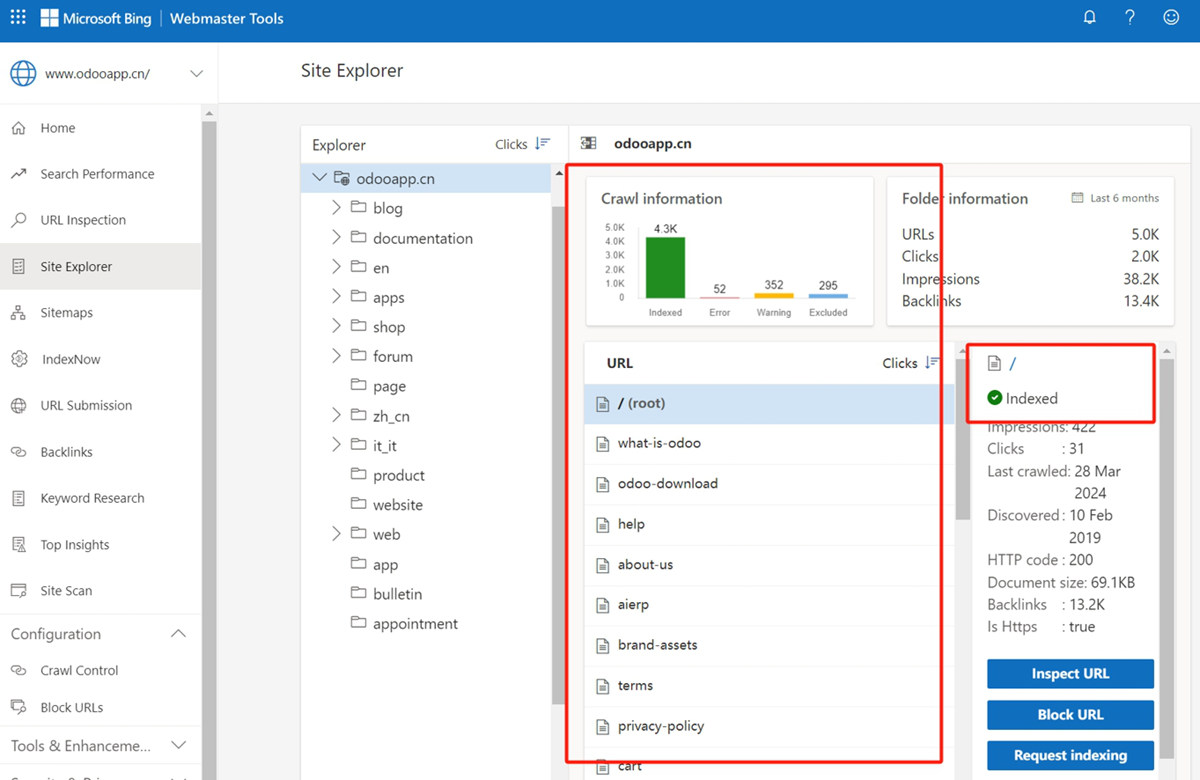The height and width of the screenshot is (780, 1200).
Task: Open the app launcher grid icon
Action: (x=18, y=18)
